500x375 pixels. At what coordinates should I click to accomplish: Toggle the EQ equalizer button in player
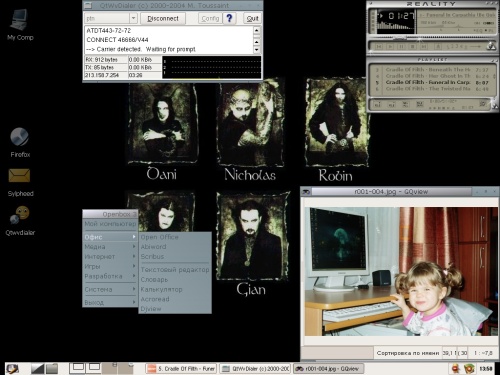[479, 31]
